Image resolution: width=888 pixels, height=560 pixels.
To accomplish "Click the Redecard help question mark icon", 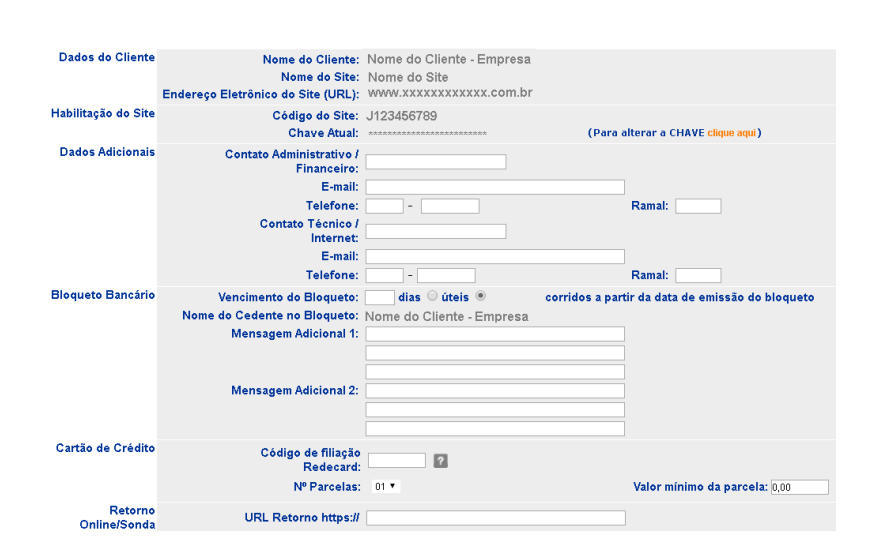I will tap(441, 461).
